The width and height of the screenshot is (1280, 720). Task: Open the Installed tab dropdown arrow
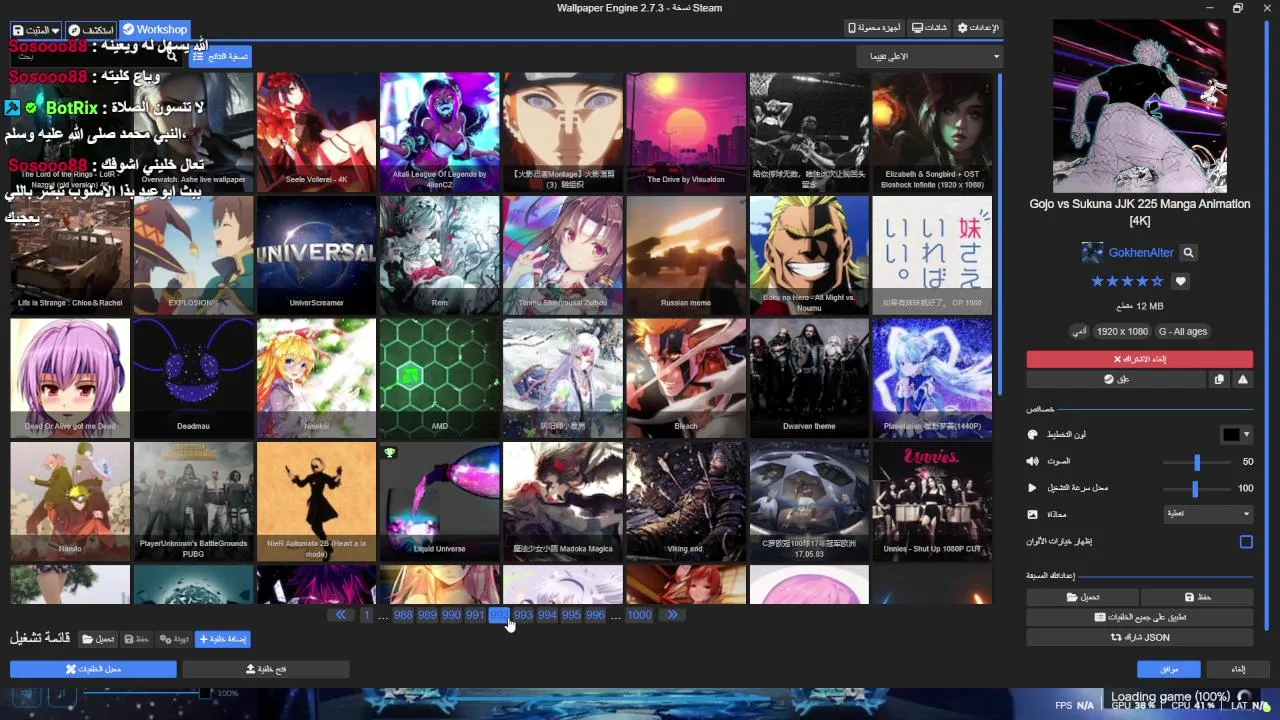pyautogui.click(x=55, y=30)
